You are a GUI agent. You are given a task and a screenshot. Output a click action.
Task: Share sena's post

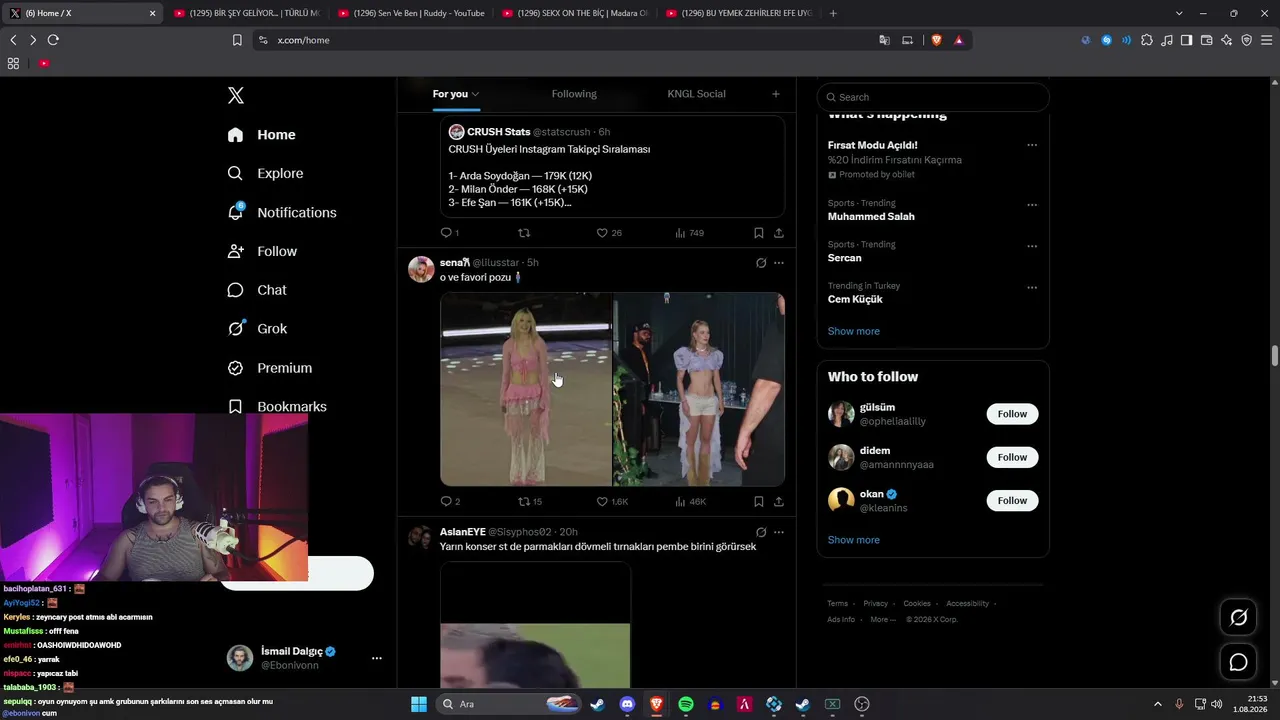pos(779,502)
